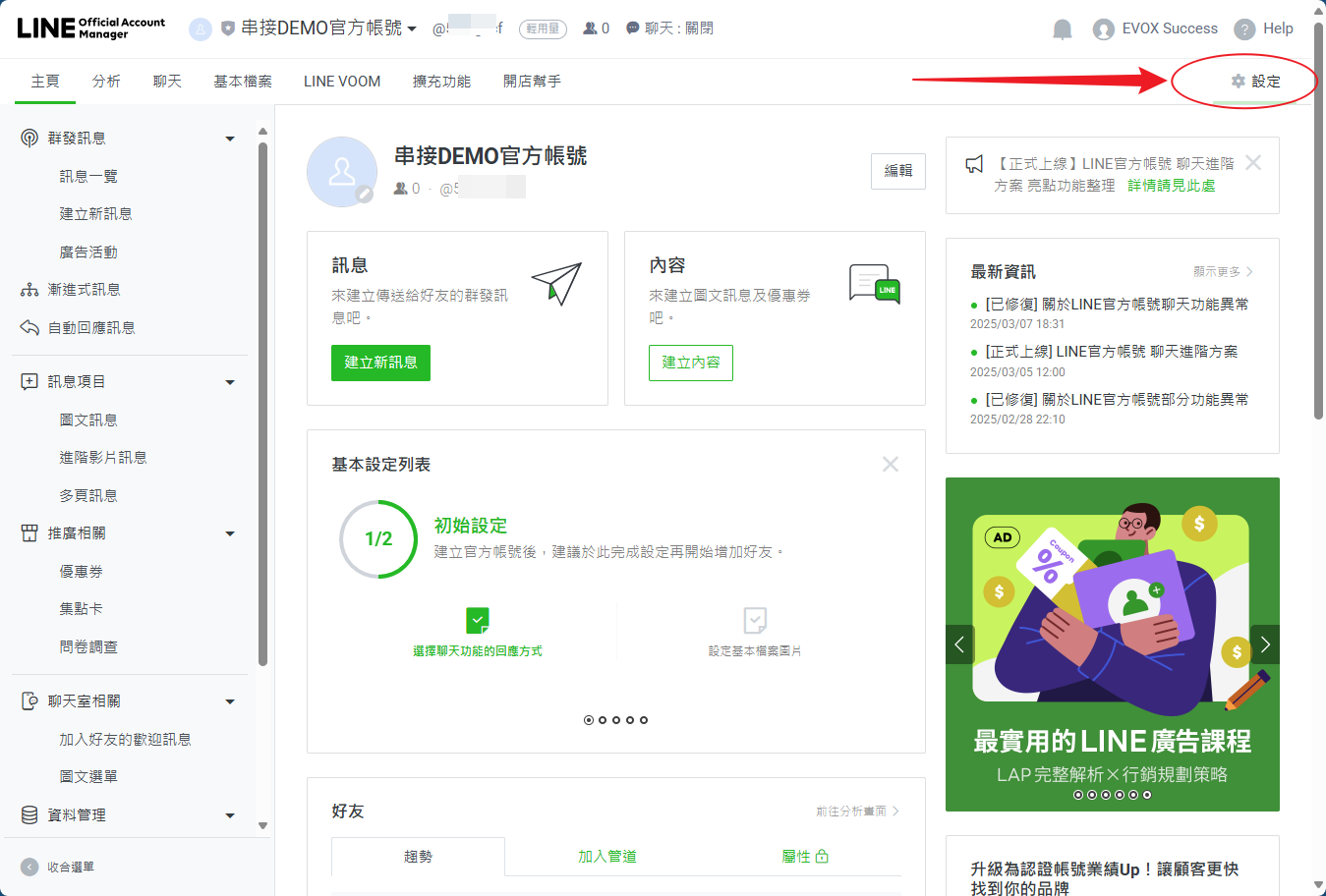Click the megaphone announcement icon
Screen dimensions: 1326x896
(x=974, y=164)
